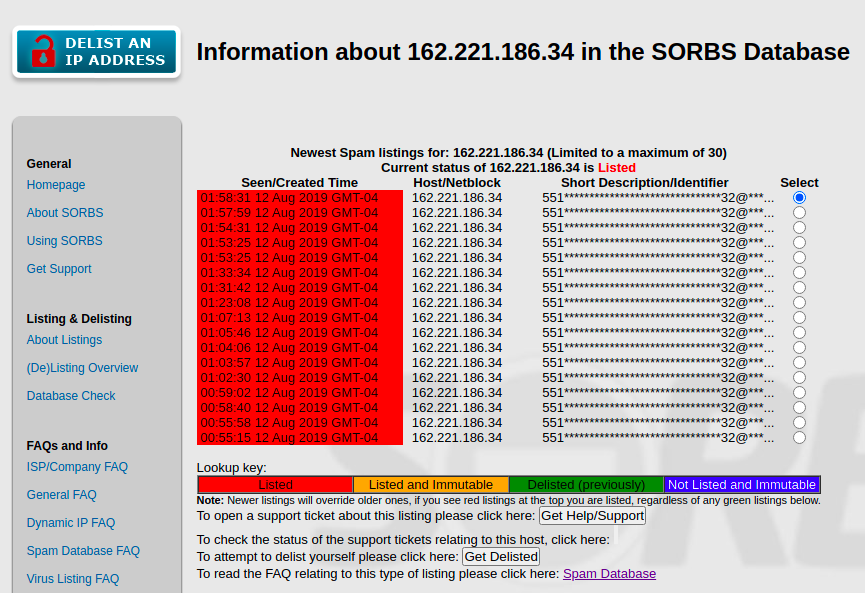Click the 00:59:02 12 Aug 2019 time cell
The height and width of the screenshot is (593, 865).
coord(300,392)
